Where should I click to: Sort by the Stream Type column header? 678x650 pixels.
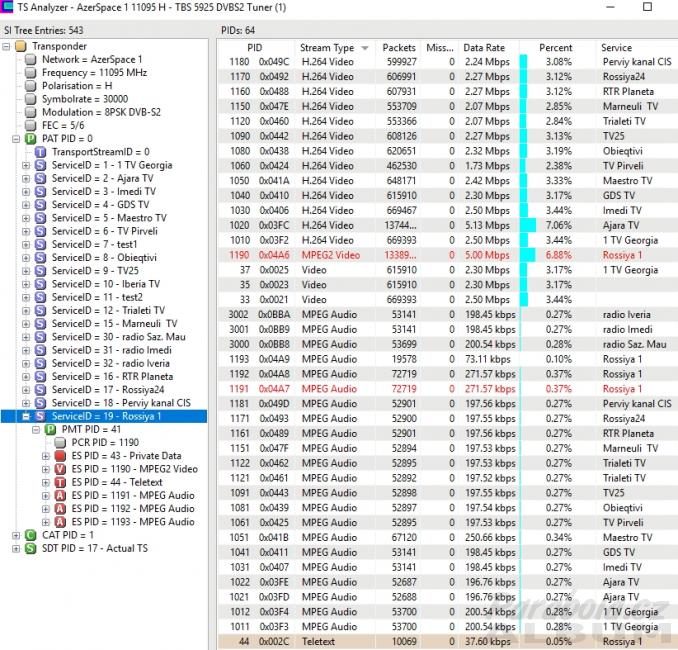pos(335,48)
